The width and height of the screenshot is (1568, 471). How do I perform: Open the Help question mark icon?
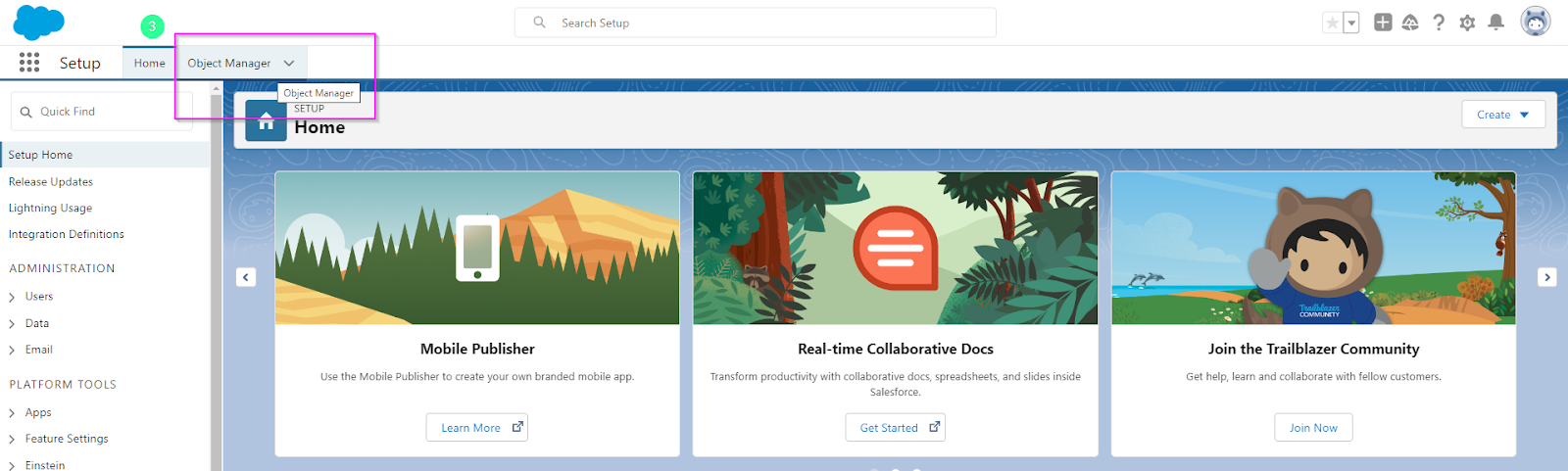[x=1439, y=23]
